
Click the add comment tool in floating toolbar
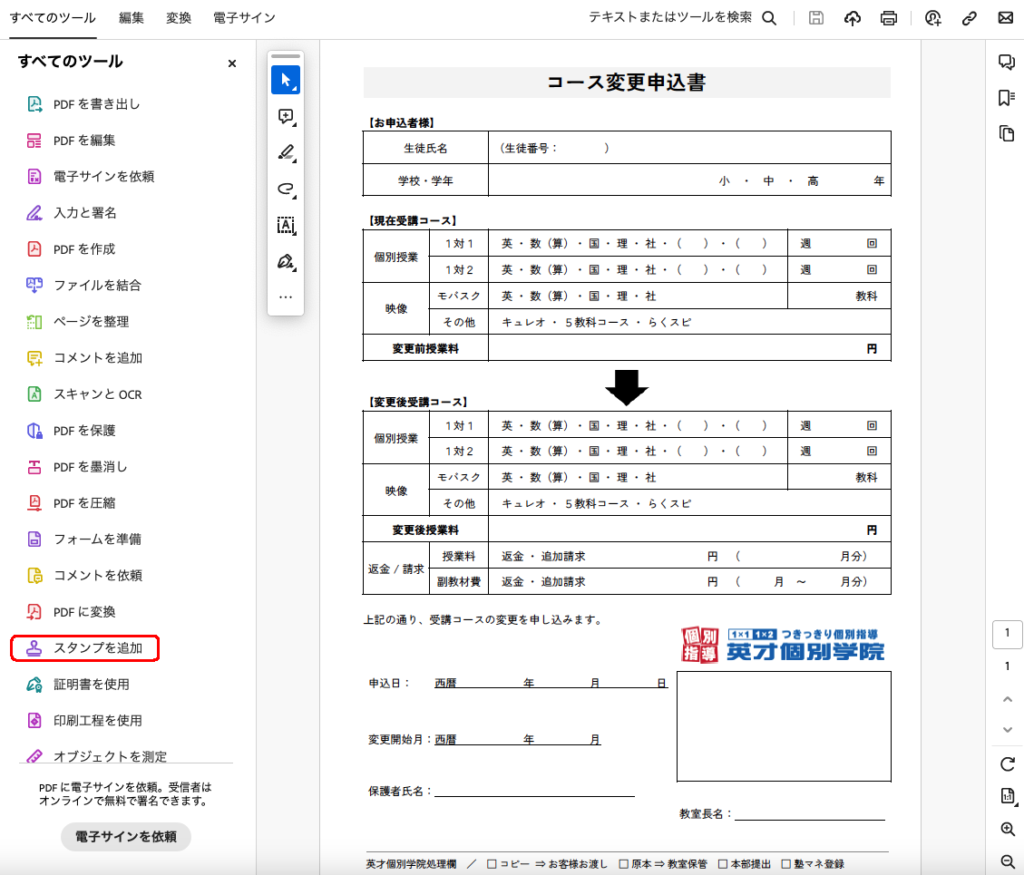pyautogui.click(x=285, y=117)
